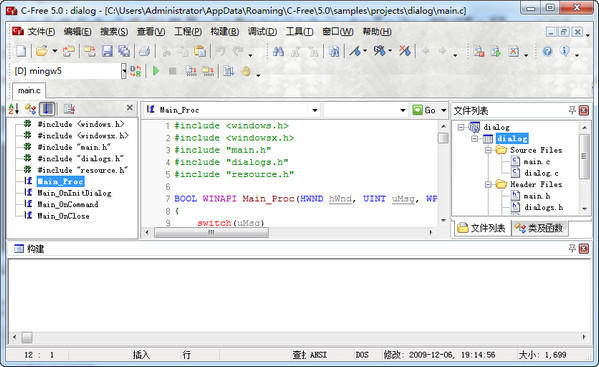
Task: Open the 调试(D) menu
Action: [262, 32]
